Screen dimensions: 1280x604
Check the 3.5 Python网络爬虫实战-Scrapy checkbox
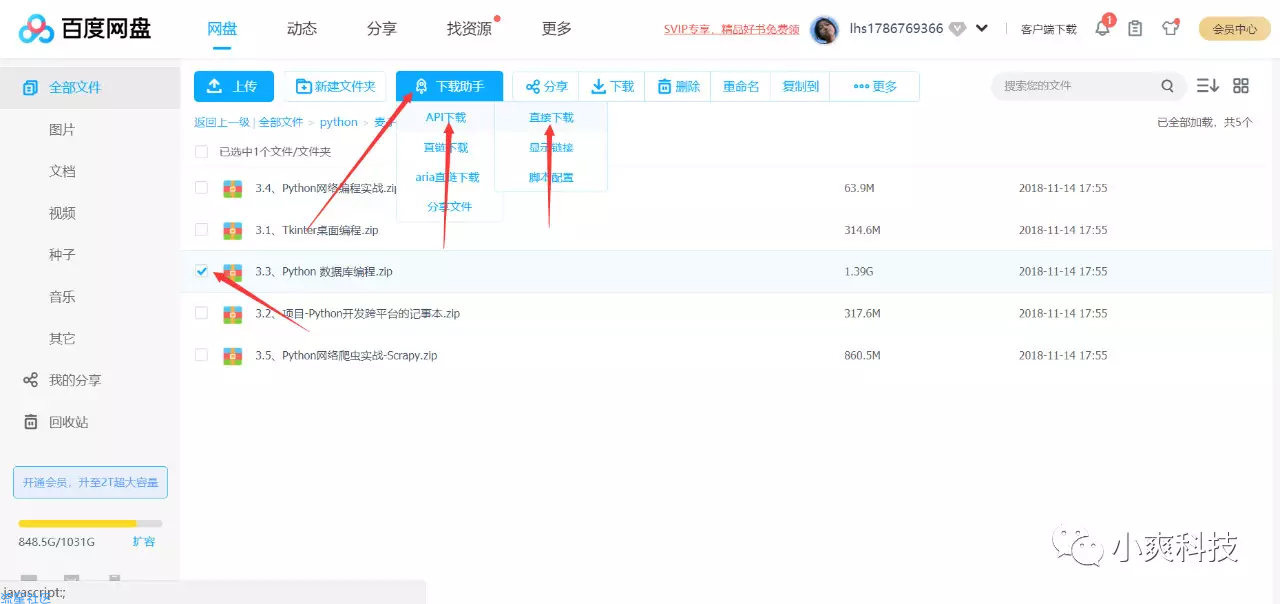pyautogui.click(x=201, y=355)
